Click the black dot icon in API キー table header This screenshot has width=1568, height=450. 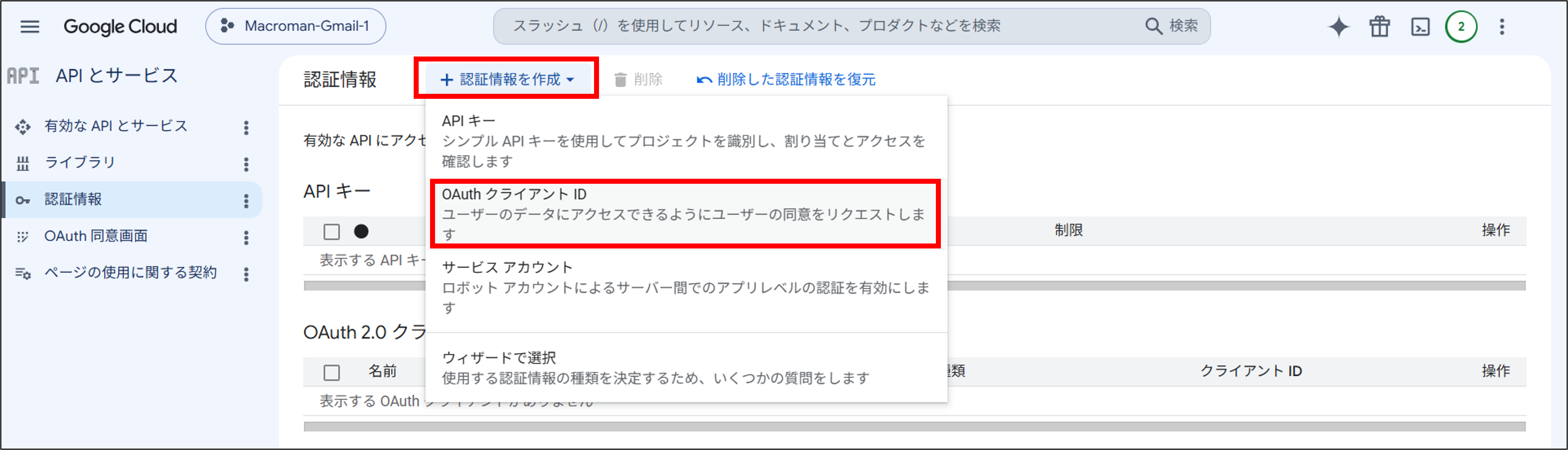tap(361, 231)
